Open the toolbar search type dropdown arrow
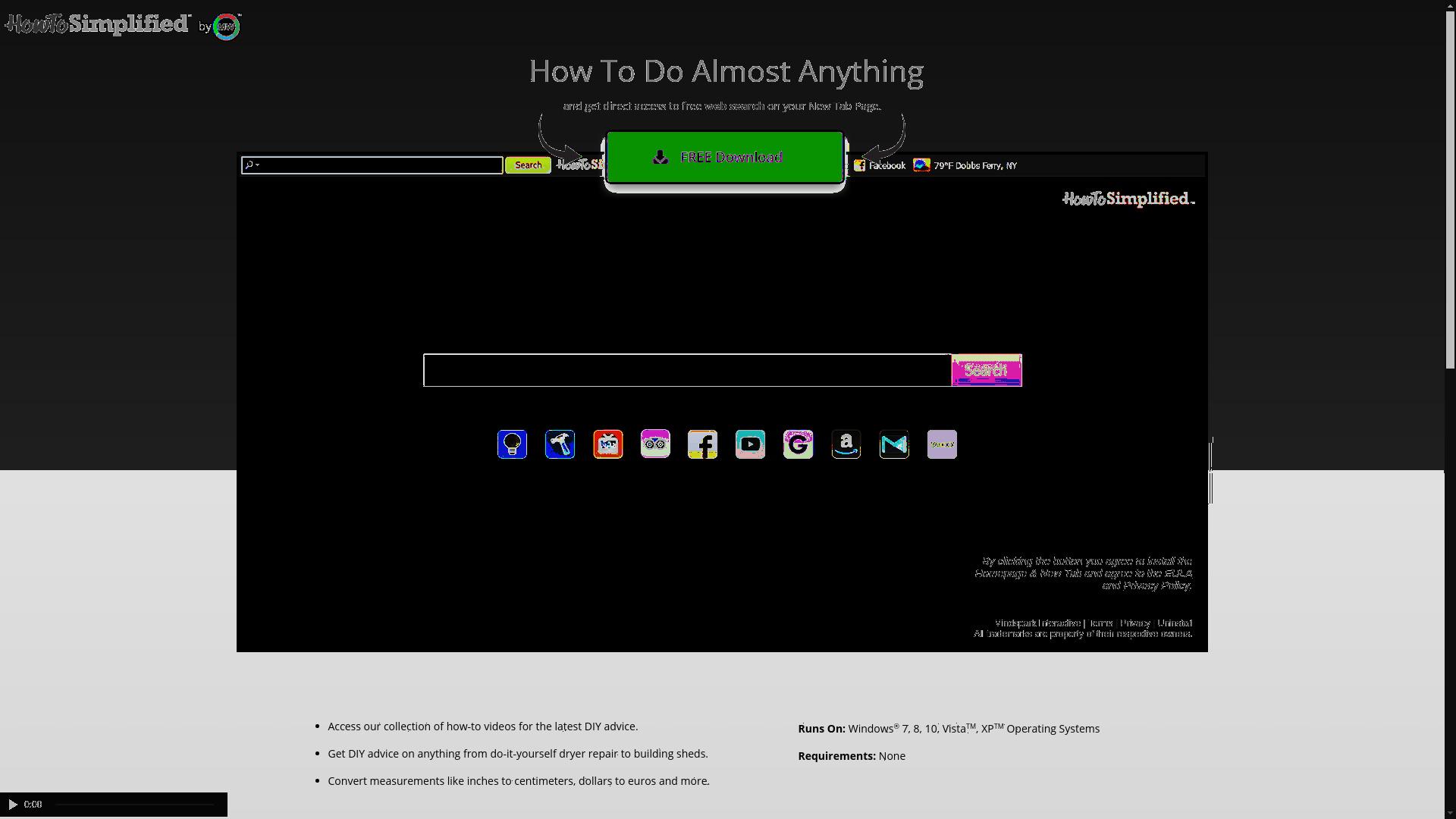 tap(258, 165)
